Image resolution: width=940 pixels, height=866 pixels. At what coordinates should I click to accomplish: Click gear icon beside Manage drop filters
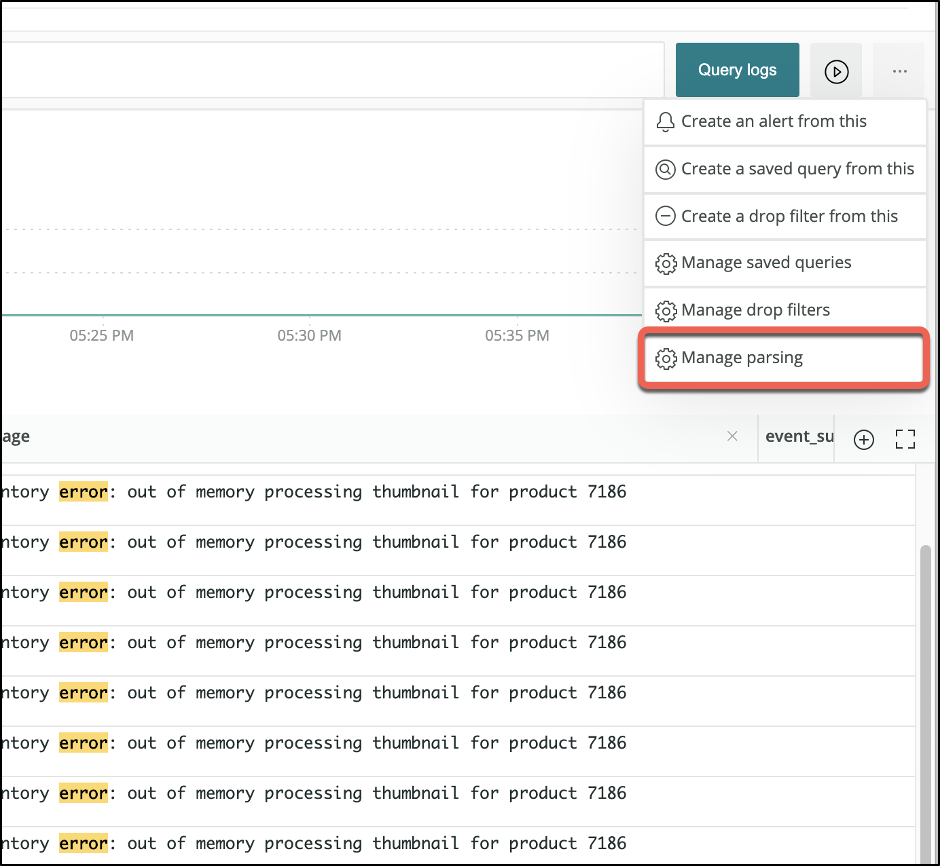click(665, 310)
